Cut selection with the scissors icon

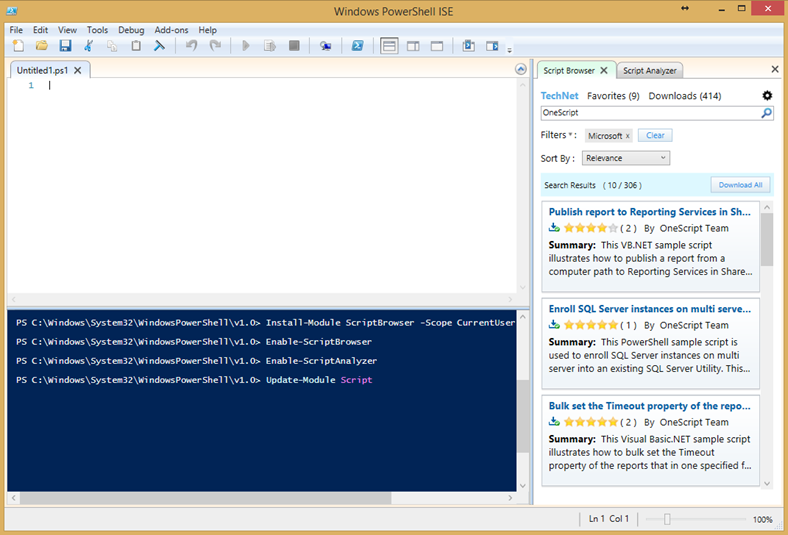point(88,46)
